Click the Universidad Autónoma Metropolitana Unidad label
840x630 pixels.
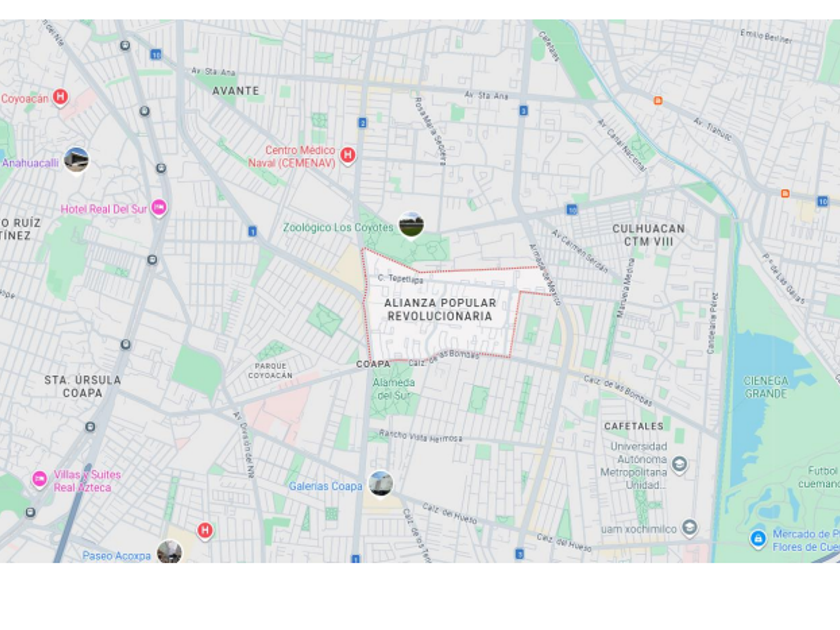tap(634, 466)
